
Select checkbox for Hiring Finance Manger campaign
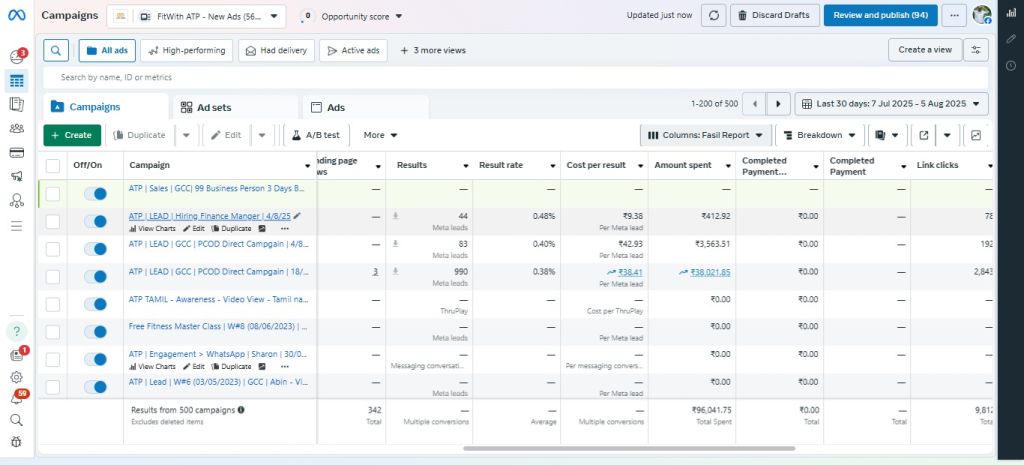pos(53,222)
